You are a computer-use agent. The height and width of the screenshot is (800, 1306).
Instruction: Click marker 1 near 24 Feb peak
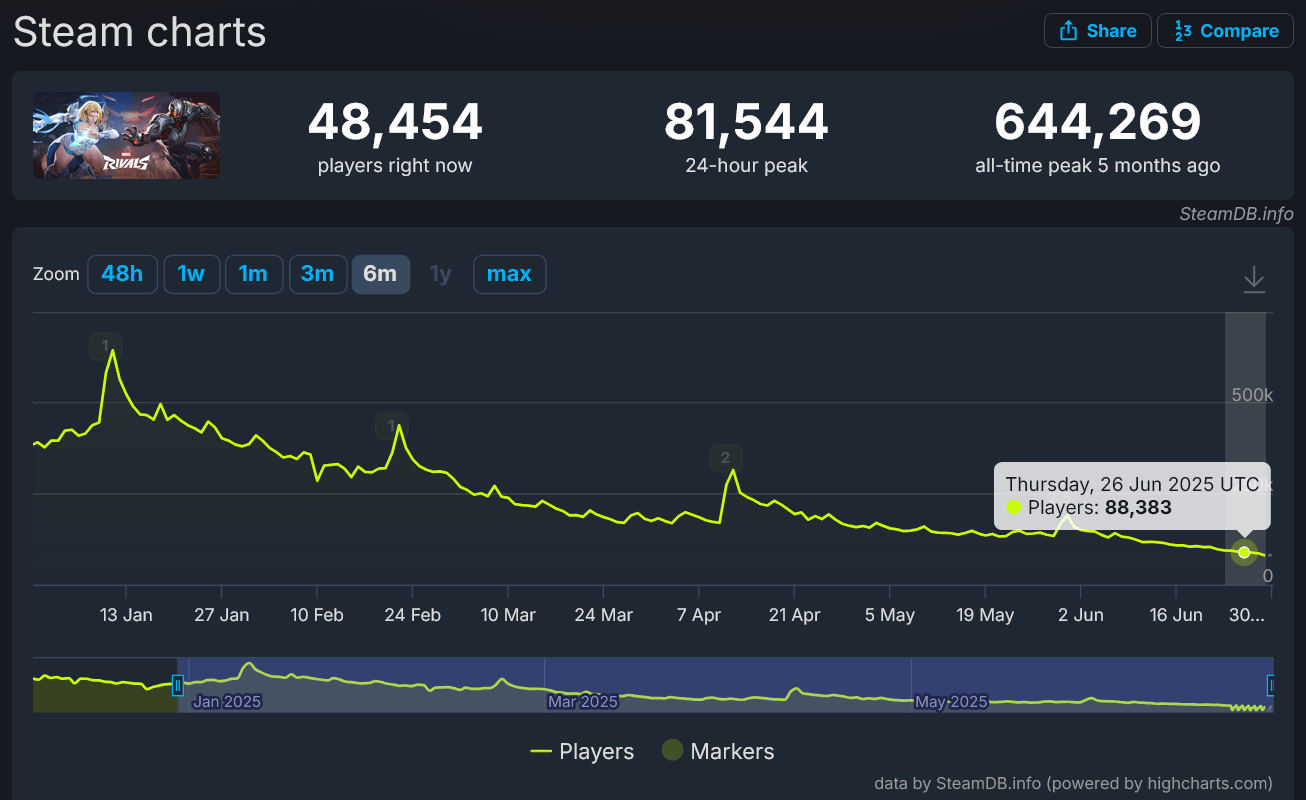[x=391, y=426]
